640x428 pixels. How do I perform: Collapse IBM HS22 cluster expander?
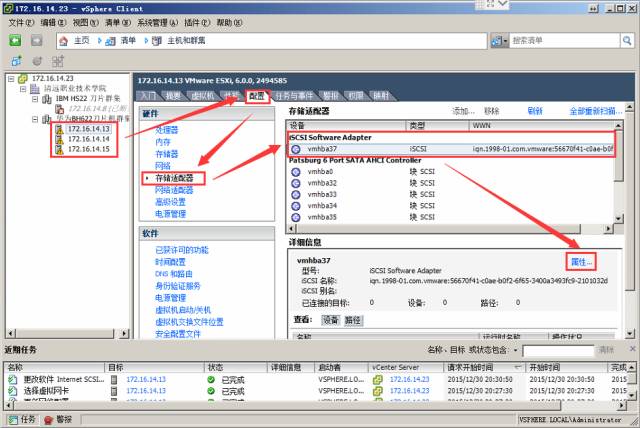[35, 99]
